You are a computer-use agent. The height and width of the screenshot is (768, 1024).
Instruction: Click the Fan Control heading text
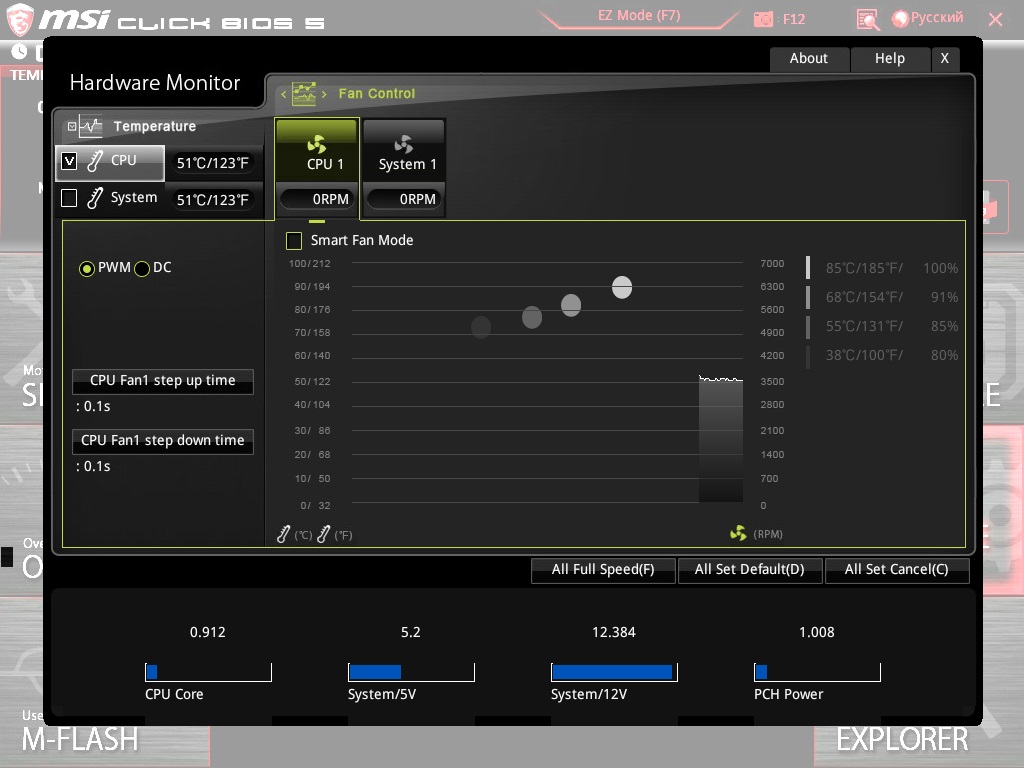(x=377, y=93)
